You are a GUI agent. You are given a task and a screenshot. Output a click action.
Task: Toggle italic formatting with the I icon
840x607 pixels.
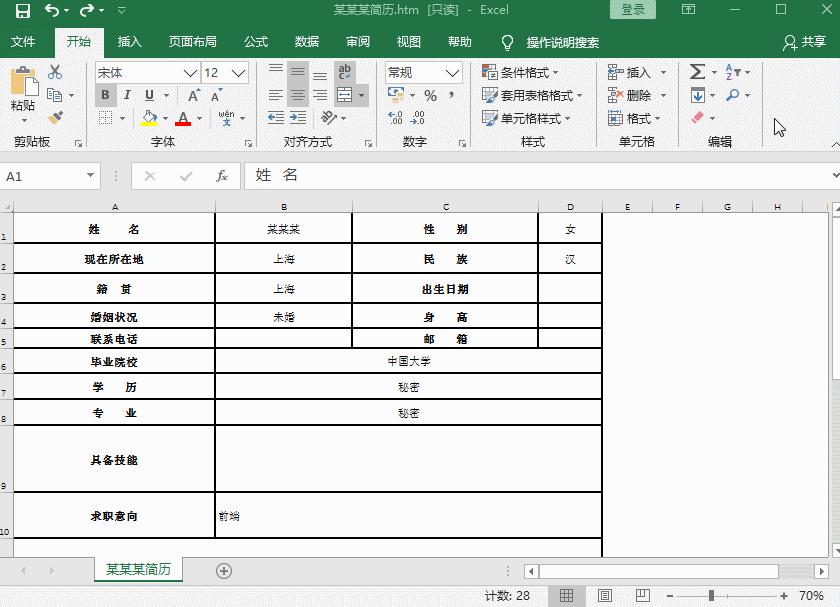(127, 93)
